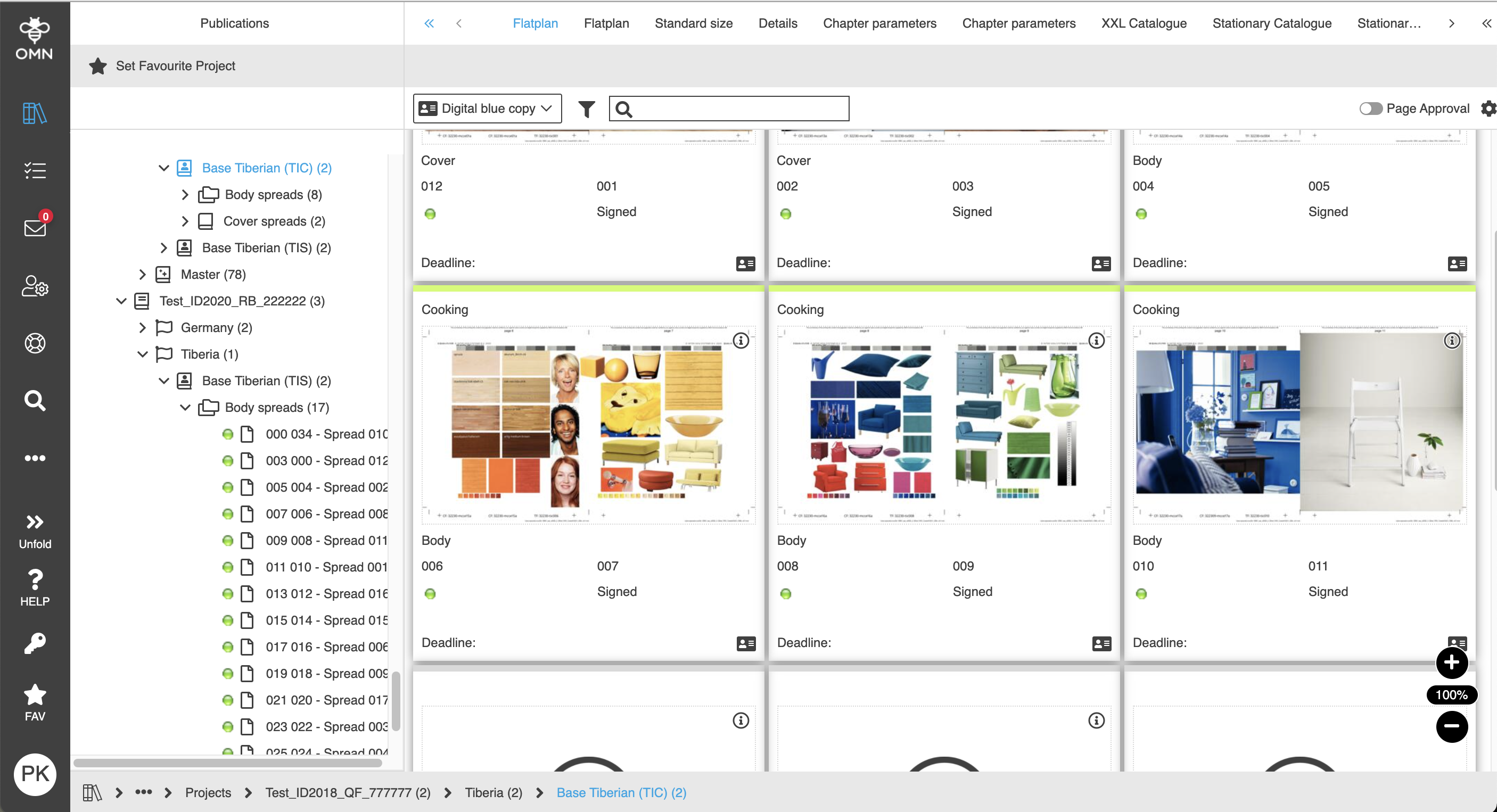Click the contact card icon on spread 008-009
The width and height of the screenshot is (1497, 812).
[1101, 643]
